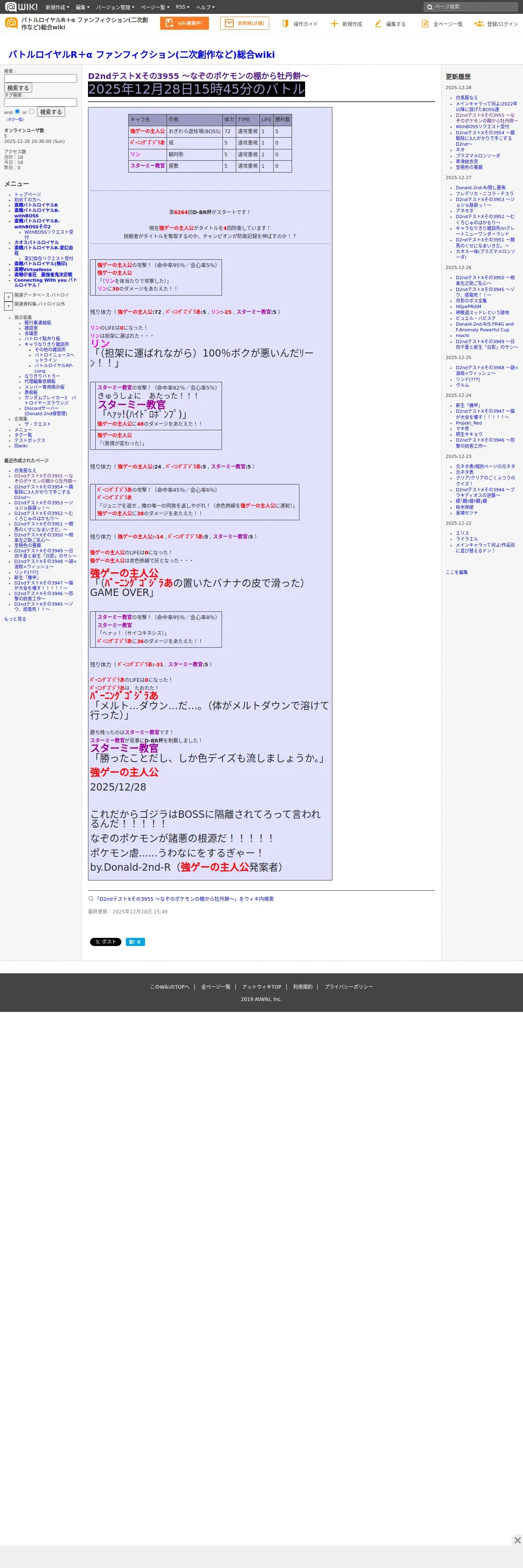Open WithBOSSリクエスト受付 in 更新履歴

click(482, 127)
